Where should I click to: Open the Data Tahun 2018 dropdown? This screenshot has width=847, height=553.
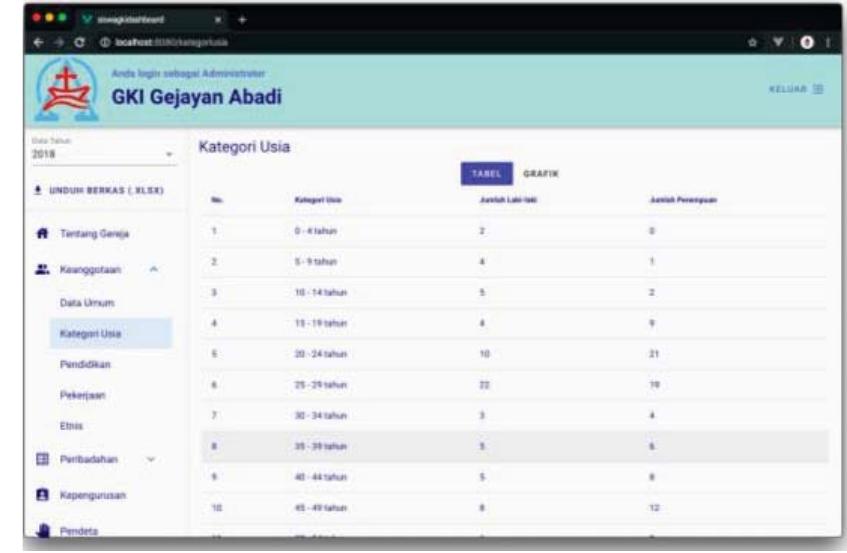click(x=103, y=154)
